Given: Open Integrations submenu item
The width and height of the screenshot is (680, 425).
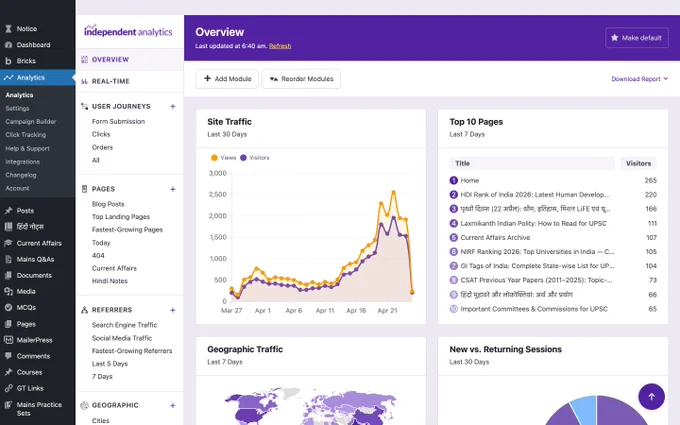Looking at the screenshot, I should (x=23, y=162).
